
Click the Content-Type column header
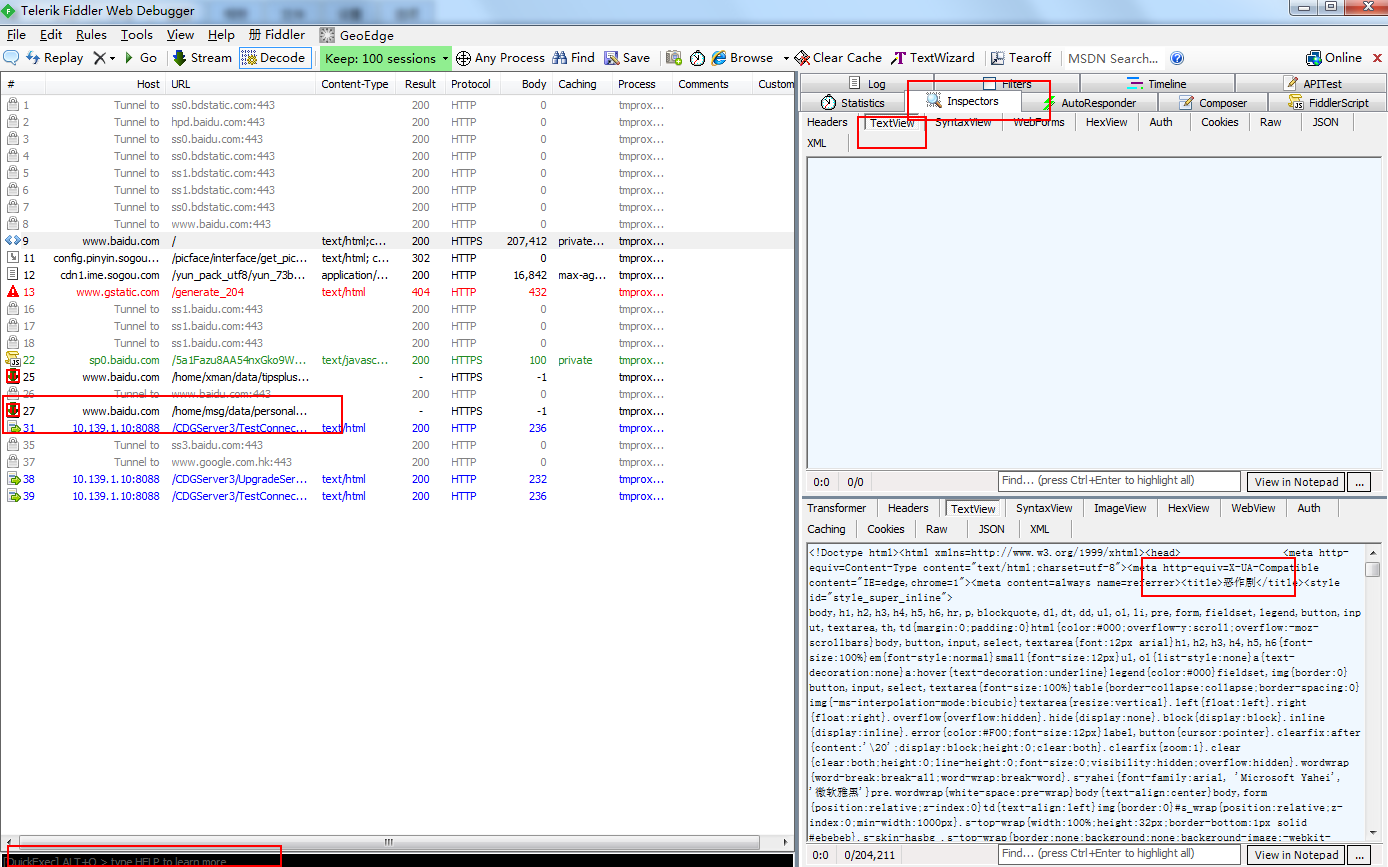[355, 84]
